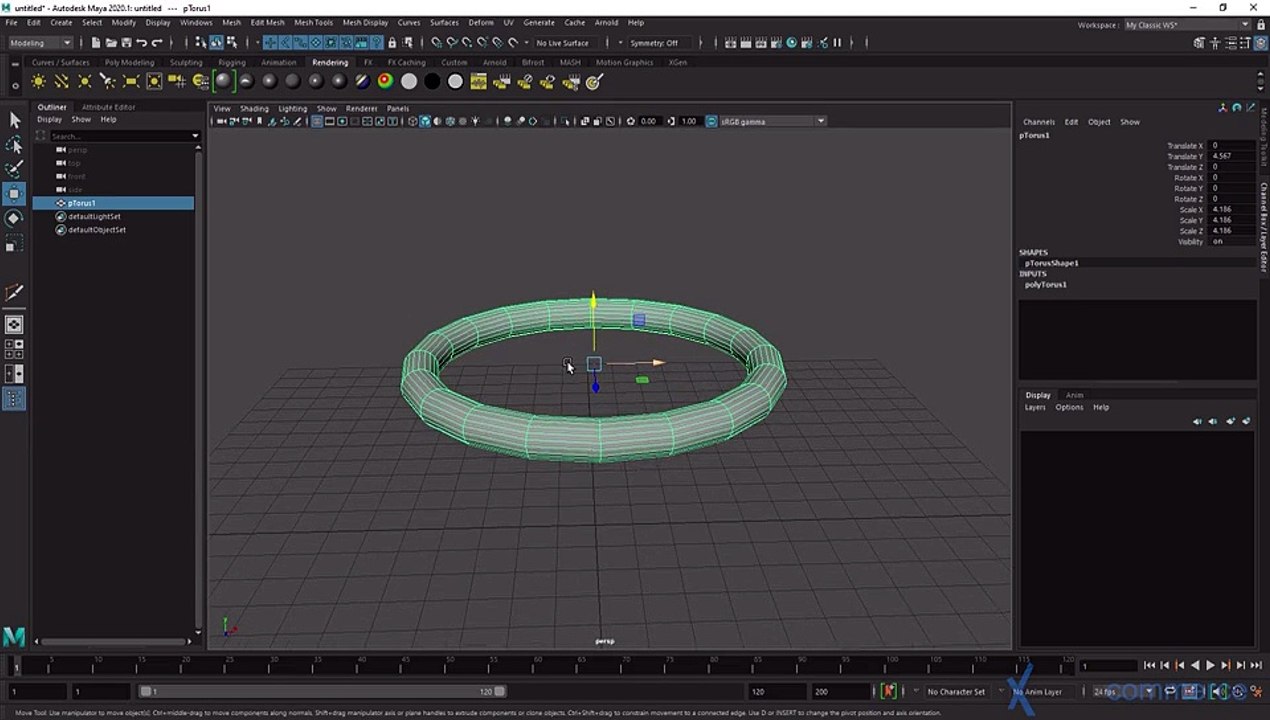This screenshot has height=720, width=1270.
Task: Choose the Paint selection tool
Action: (x=14, y=169)
